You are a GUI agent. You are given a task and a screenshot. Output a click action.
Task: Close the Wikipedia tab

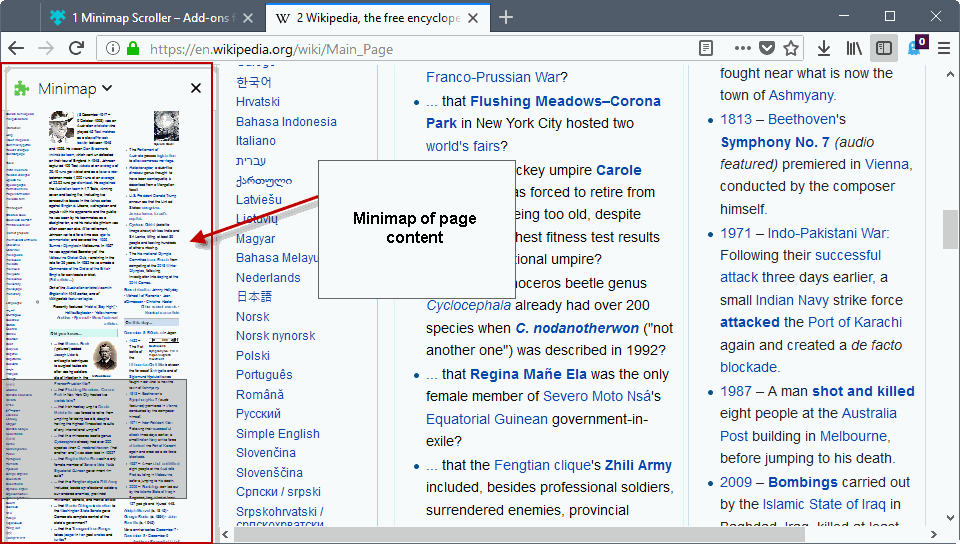[477, 17]
